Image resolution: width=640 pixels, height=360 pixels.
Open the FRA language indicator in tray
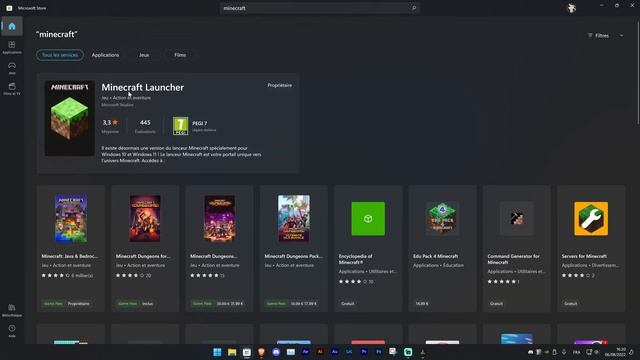click(576, 352)
